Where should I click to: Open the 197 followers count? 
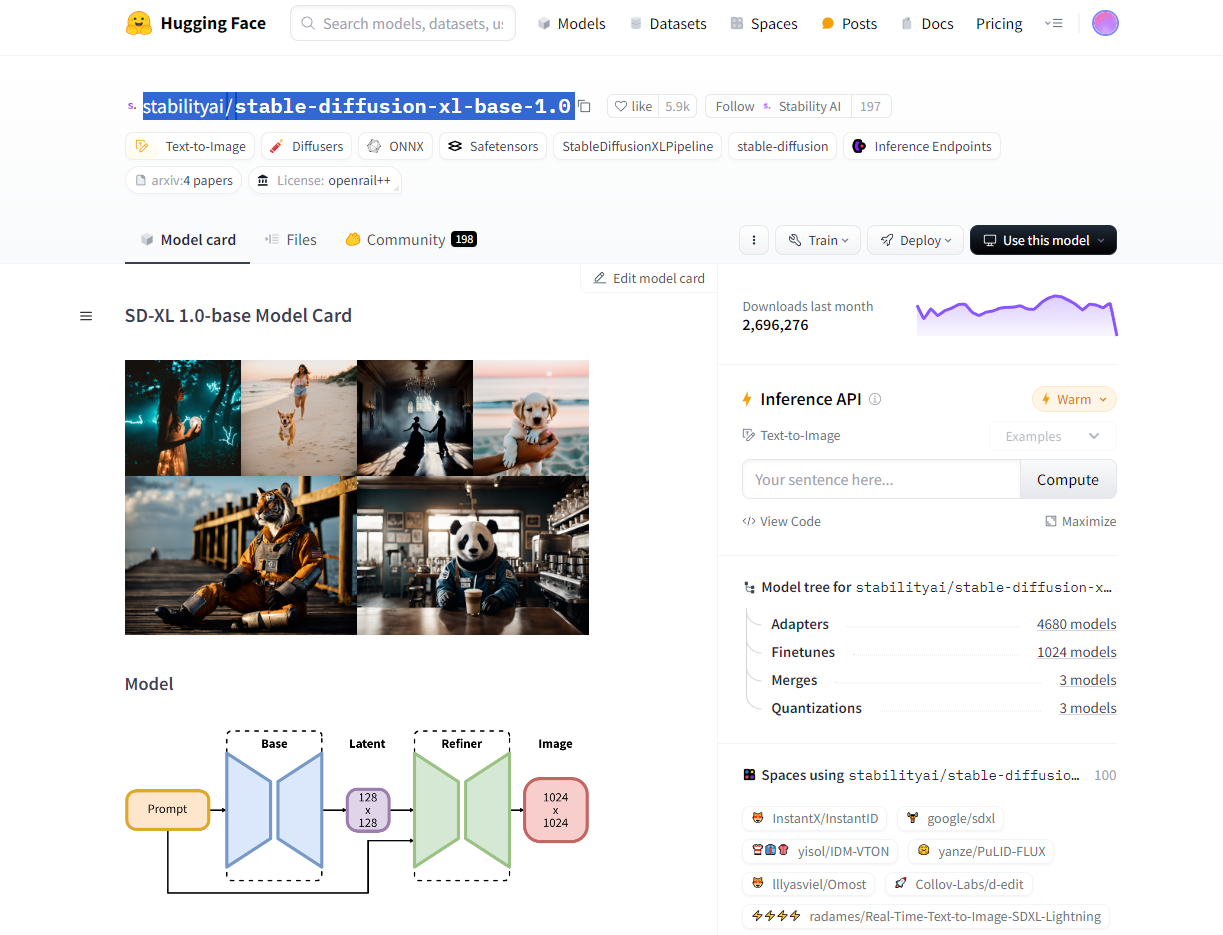tap(870, 106)
